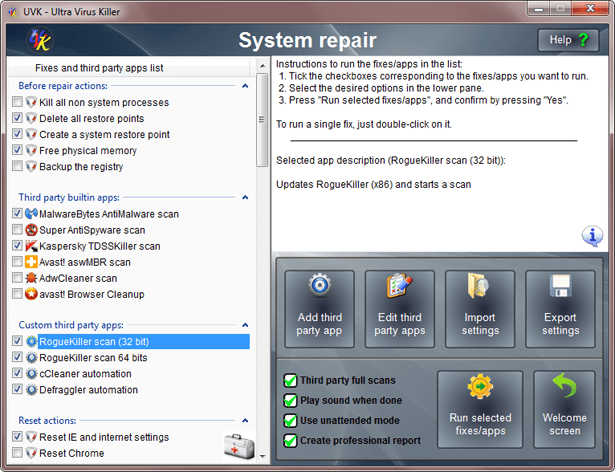Click the Avast! aswMBR orange cross icon
The width and height of the screenshot is (615, 472).
[31, 262]
